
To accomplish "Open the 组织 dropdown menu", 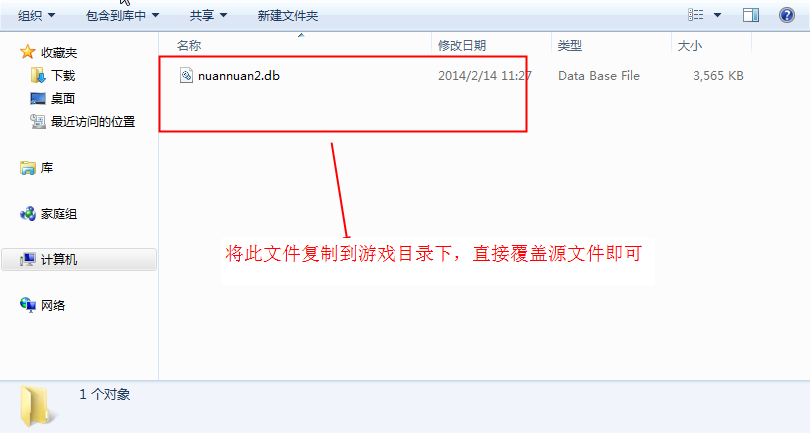I will [x=36, y=16].
